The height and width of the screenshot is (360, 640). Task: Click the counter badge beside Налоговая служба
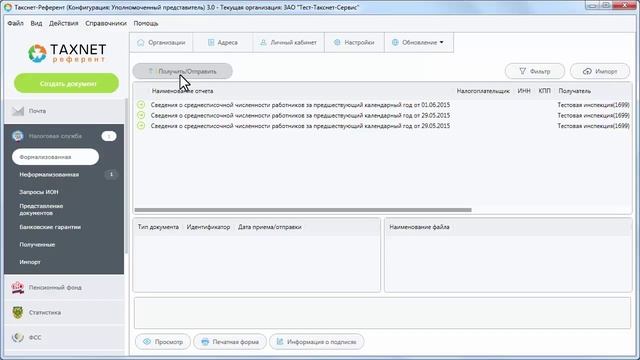click(109, 136)
